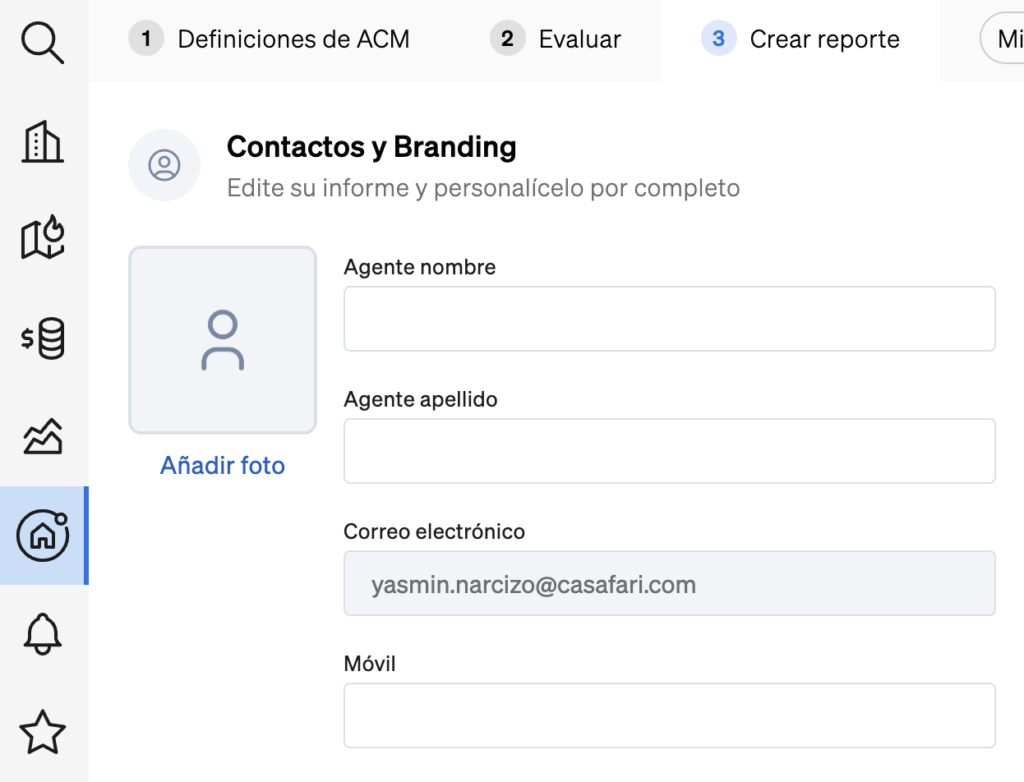
Task: Select the highlighted house valuation sidebar icon
Action: 43,536
